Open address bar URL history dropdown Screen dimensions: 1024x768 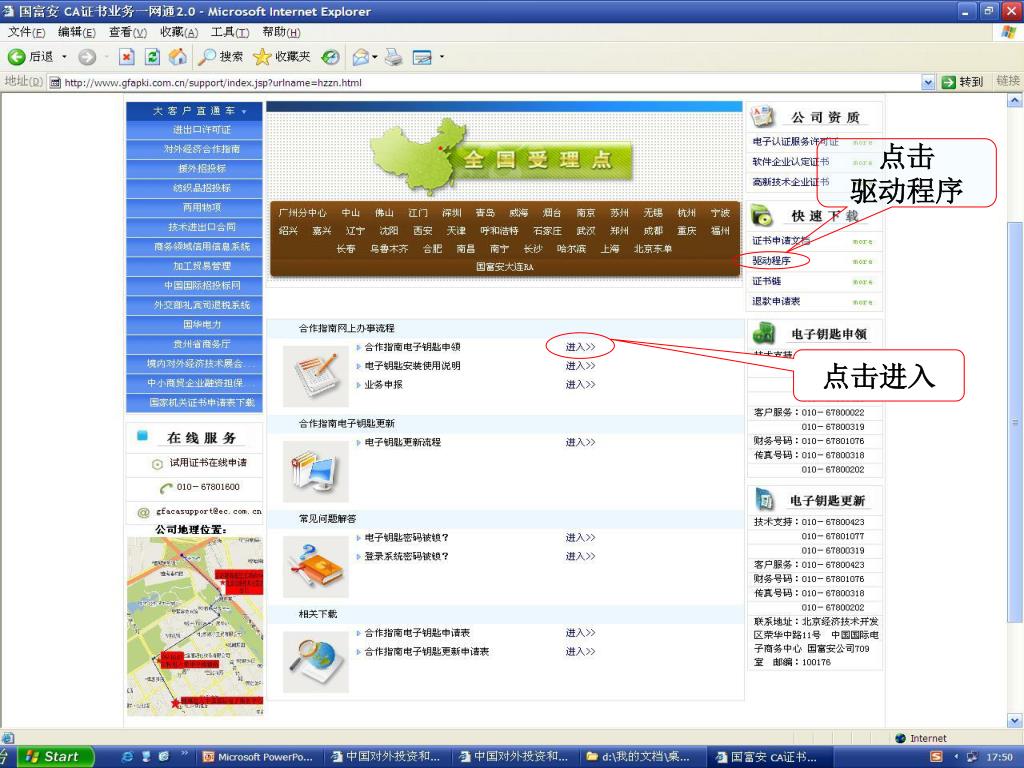click(928, 82)
